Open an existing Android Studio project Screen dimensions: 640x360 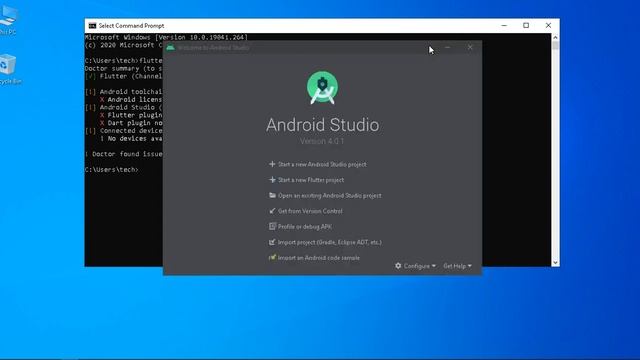click(x=325, y=196)
